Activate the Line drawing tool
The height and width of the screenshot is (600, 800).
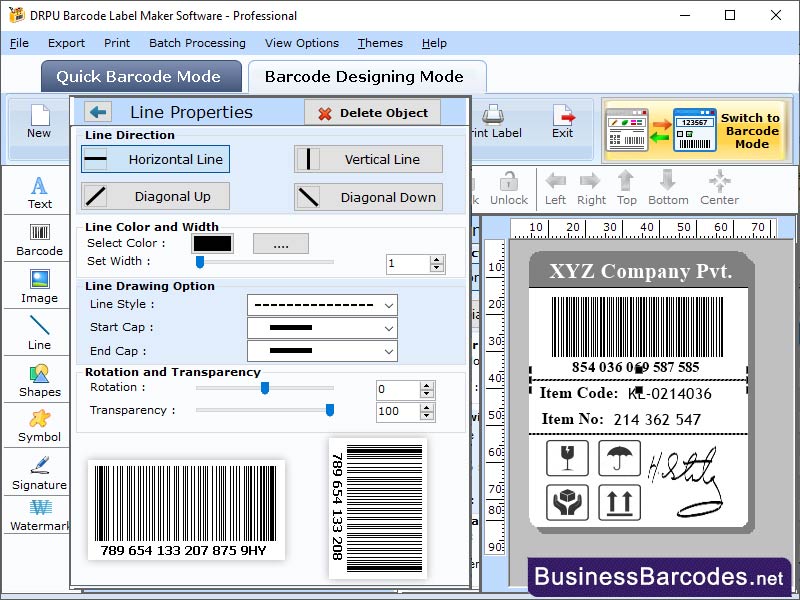coord(39,333)
